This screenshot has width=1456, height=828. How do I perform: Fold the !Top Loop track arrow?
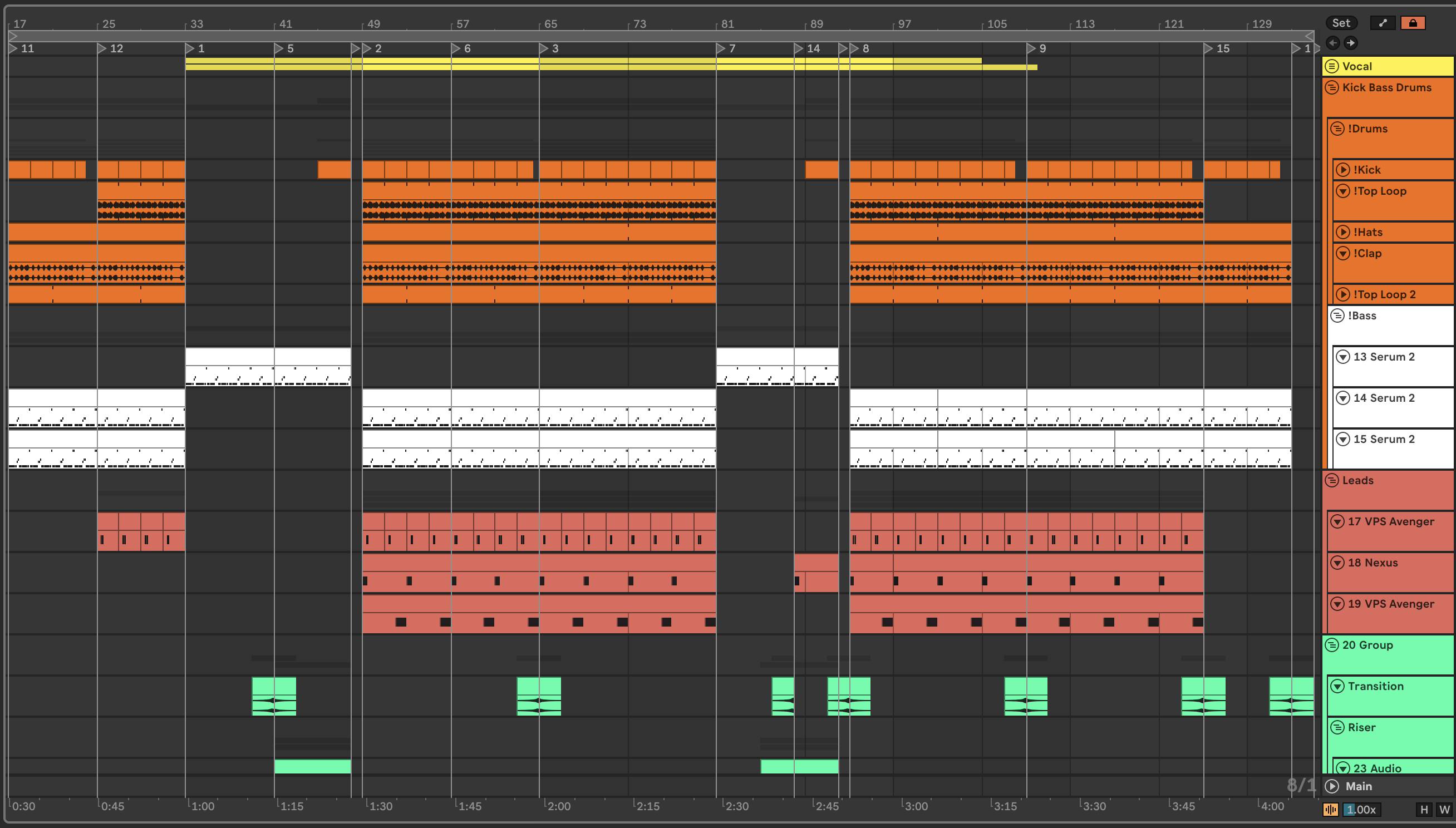pos(1343,191)
